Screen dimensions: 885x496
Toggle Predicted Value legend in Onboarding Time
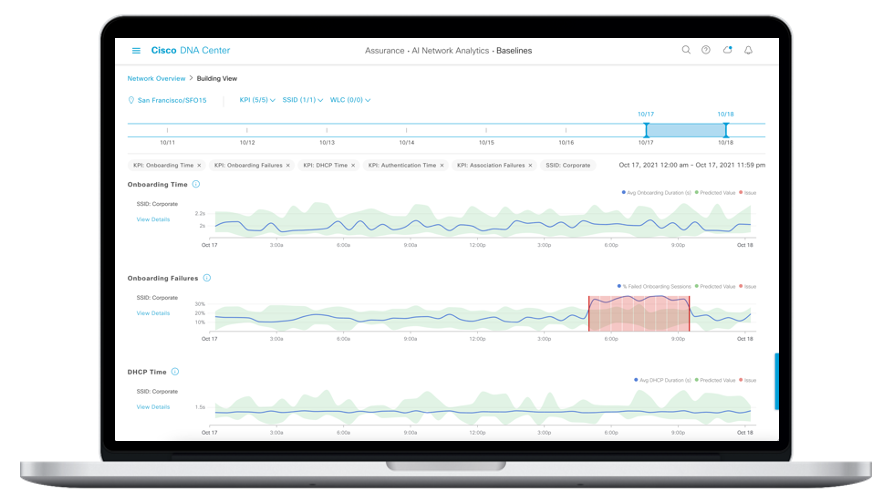715,192
